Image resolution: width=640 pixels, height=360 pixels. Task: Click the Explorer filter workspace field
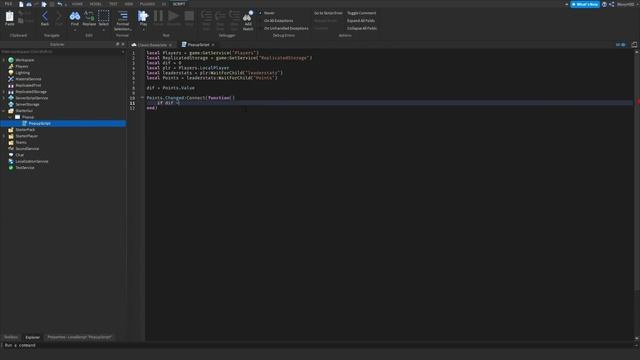tap(61, 52)
